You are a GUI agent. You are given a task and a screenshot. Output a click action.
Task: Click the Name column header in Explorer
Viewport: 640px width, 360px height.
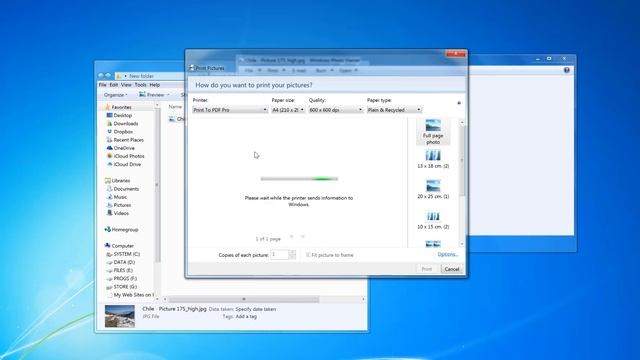pyautogui.click(x=176, y=107)
